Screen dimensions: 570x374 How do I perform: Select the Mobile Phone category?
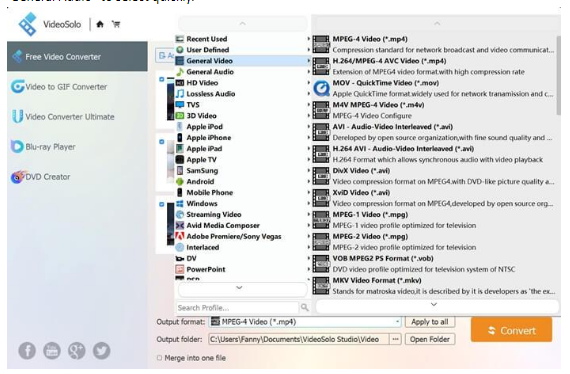[x=242, y=192]
